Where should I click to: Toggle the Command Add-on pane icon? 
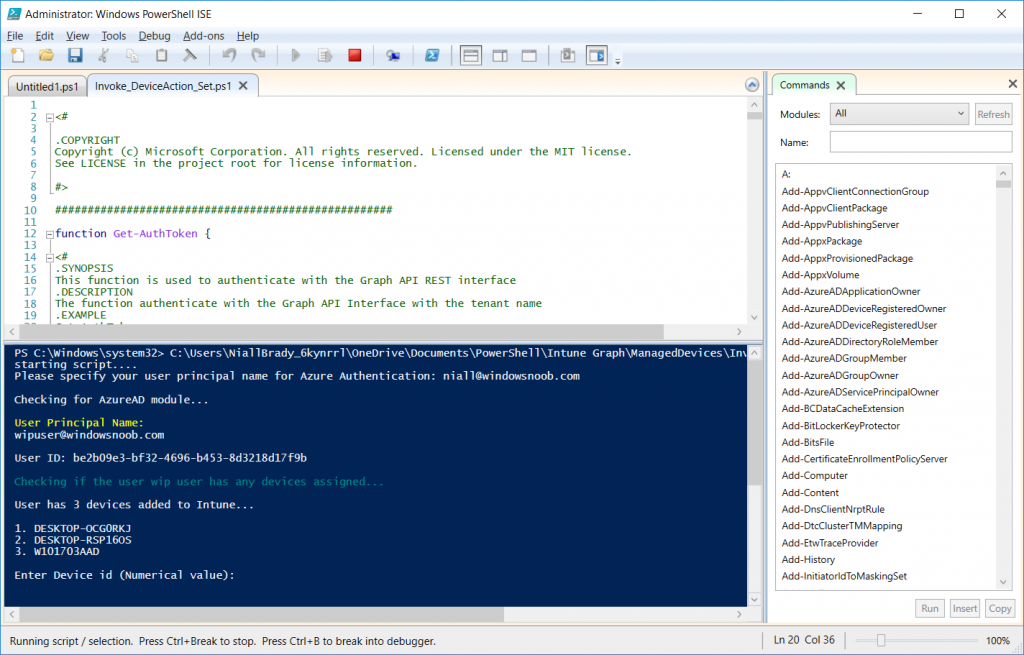point(597,56)
